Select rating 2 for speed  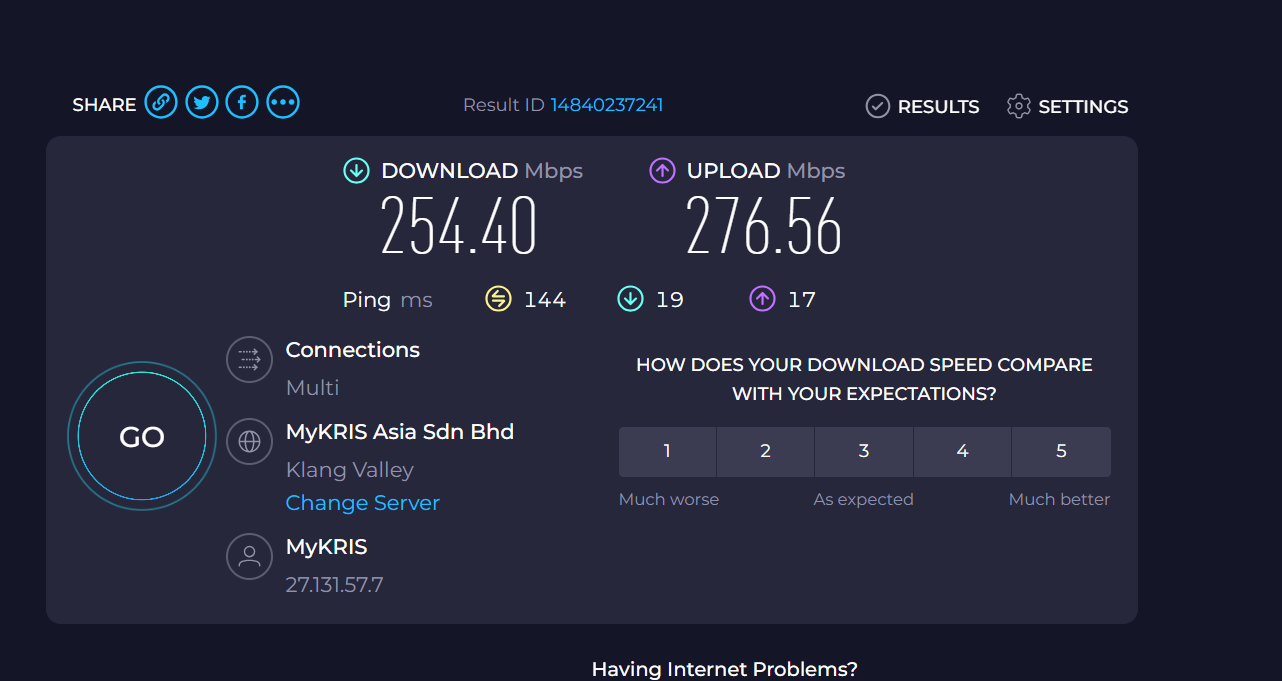(765, 452)
